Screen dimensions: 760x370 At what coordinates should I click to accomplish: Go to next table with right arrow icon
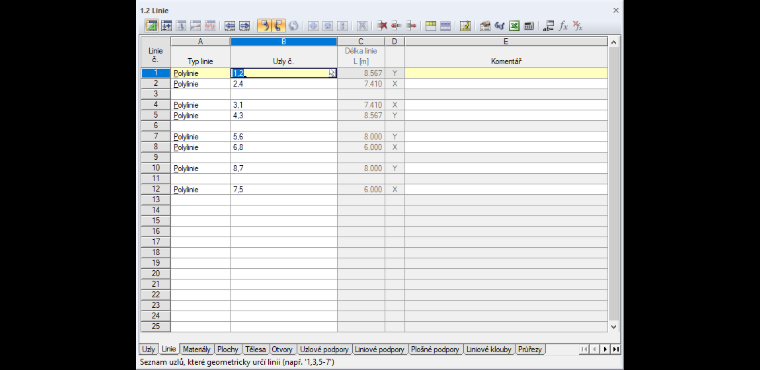[x=244, y=26]
